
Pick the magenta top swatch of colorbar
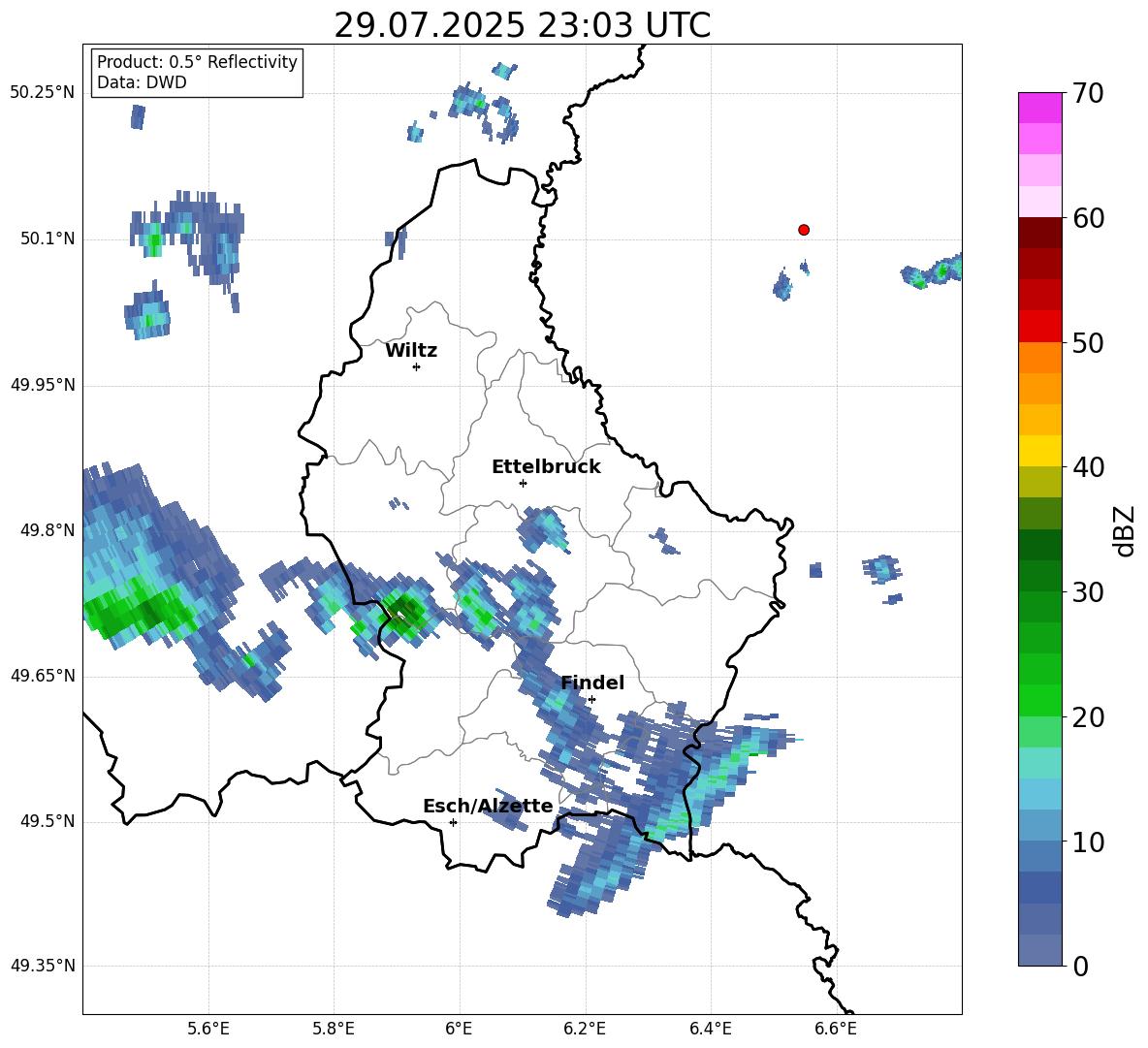[1039, 108]
